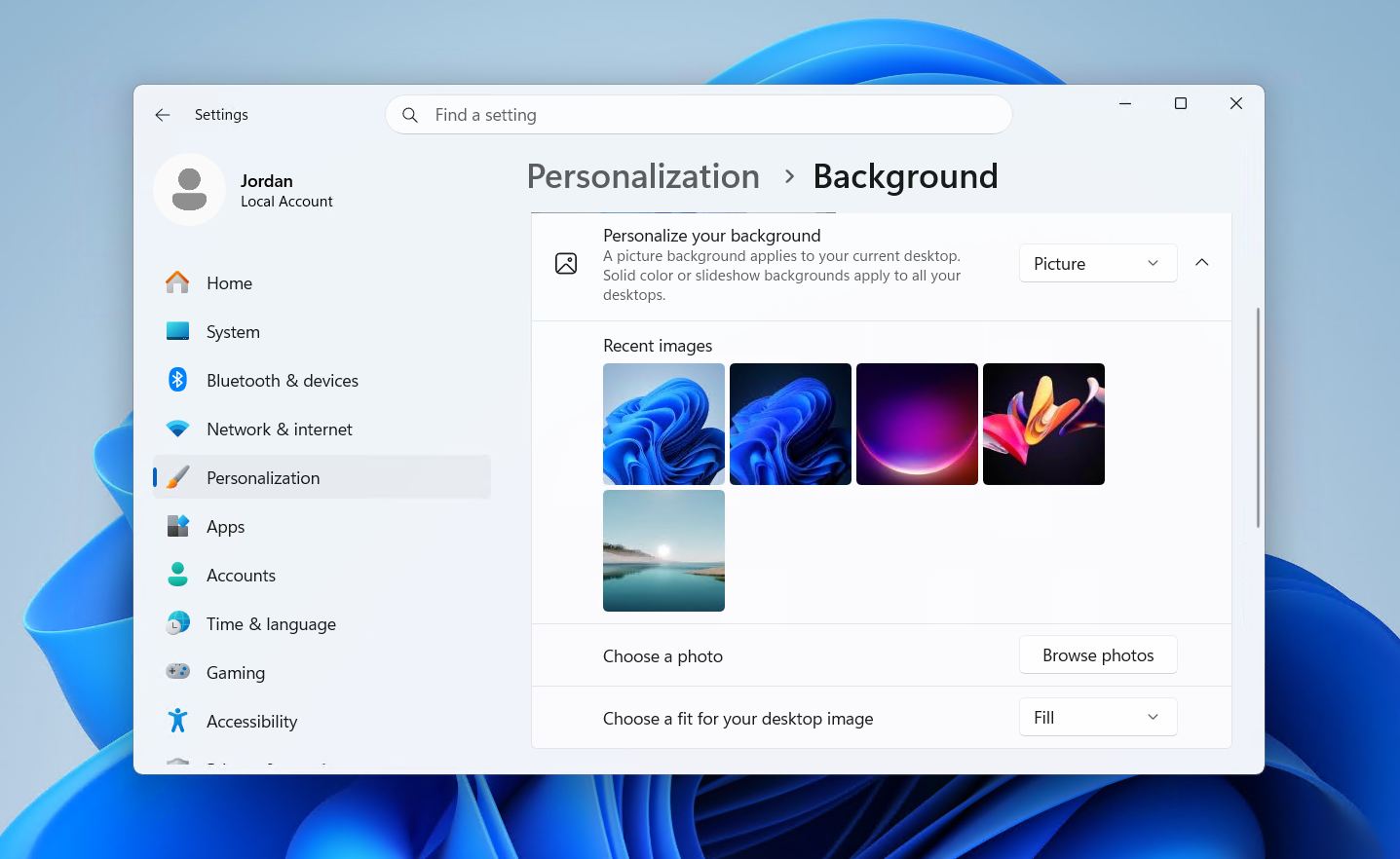Open the Home settings page
This screenshot has width=1400, height=859.
pos(322,282)
